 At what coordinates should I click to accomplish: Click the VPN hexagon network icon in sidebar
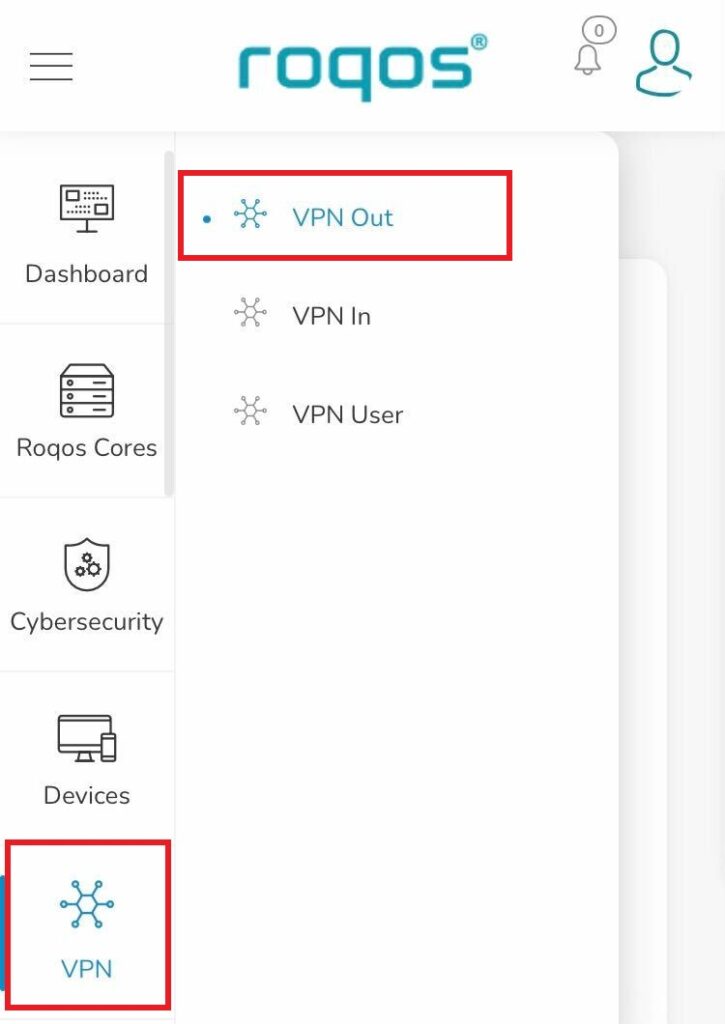coord(87,904)
